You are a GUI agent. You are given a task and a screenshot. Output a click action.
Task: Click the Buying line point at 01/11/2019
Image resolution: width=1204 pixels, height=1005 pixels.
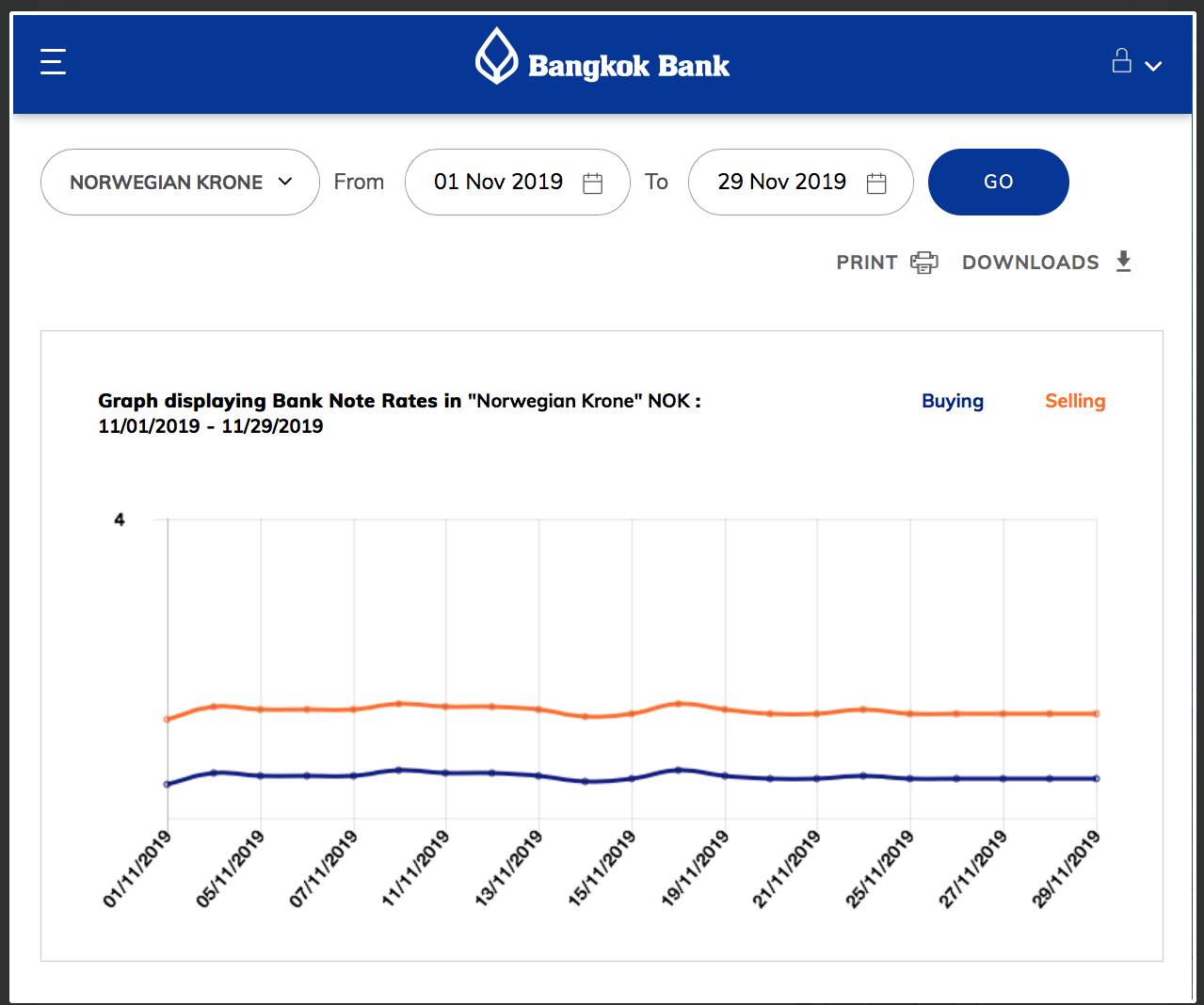[168, 784]
